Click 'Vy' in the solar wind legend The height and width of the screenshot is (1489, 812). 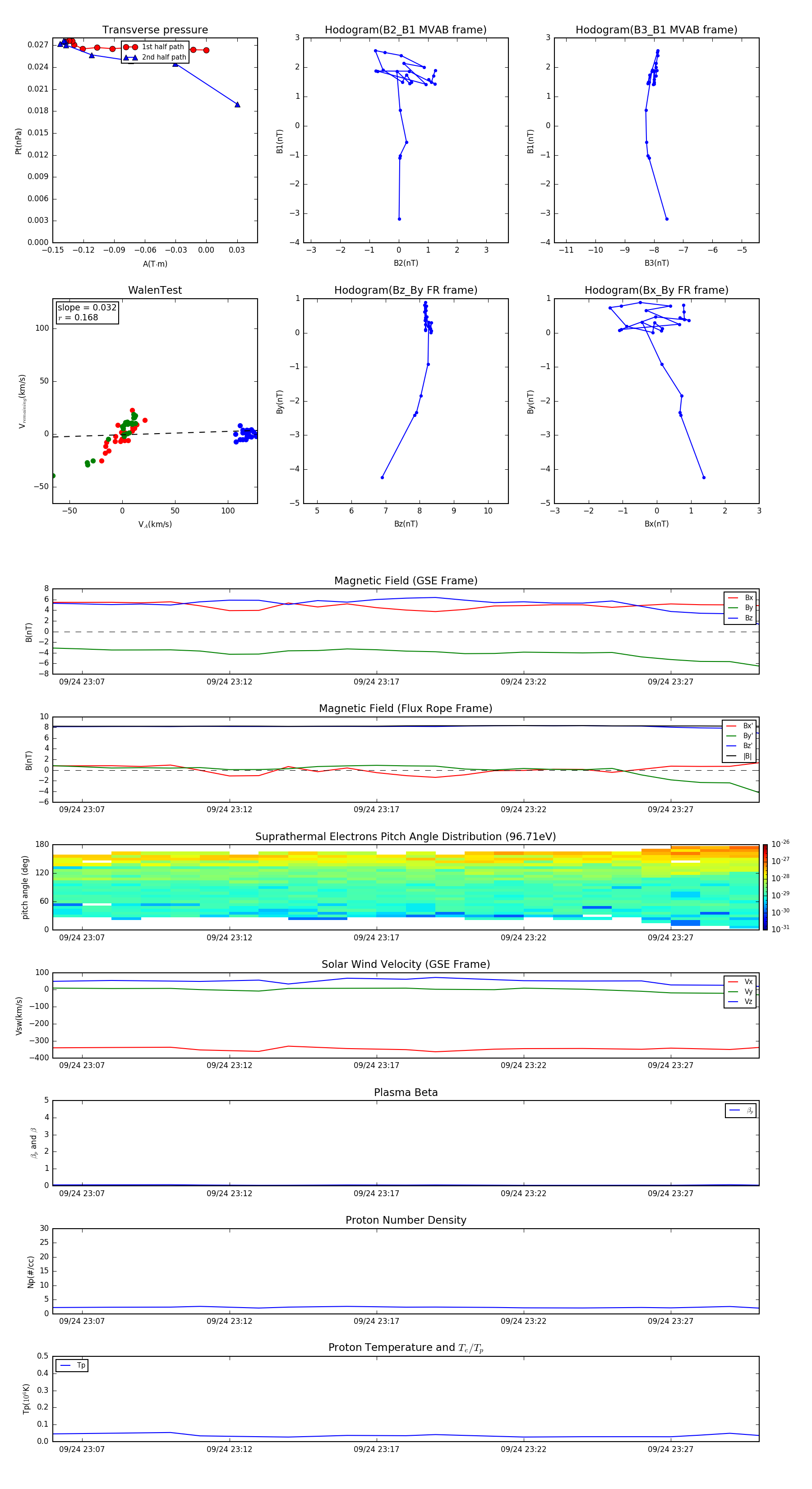741,991
